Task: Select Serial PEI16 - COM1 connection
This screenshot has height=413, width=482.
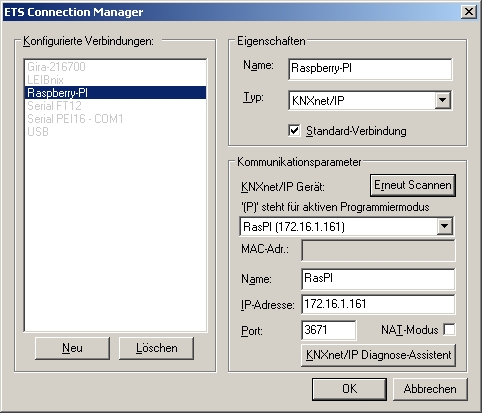Action: pos(75,119)
